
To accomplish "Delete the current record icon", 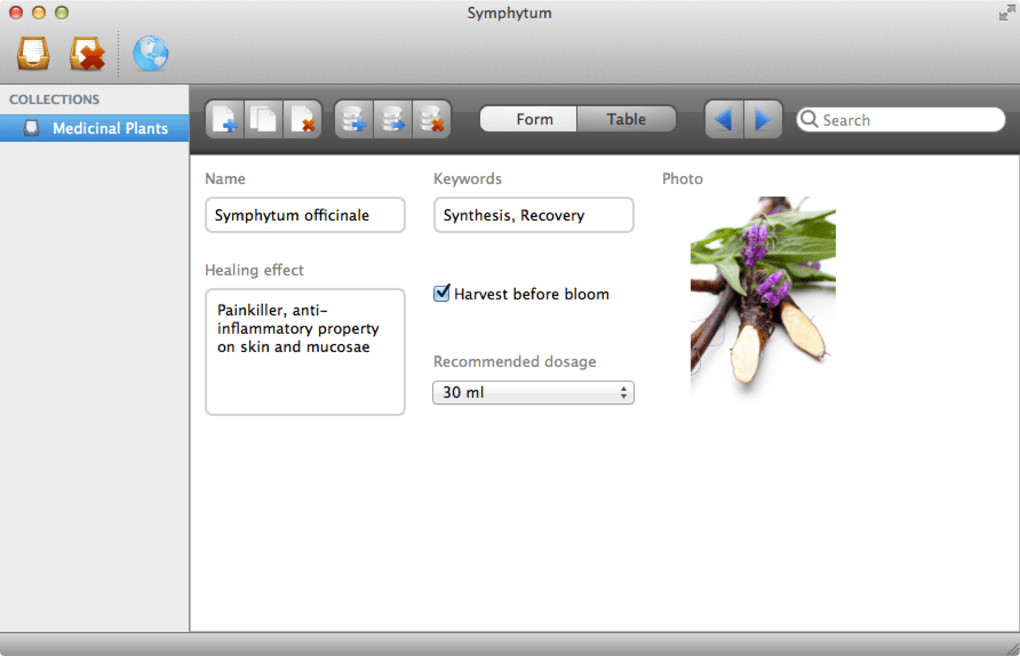I will coord(302,119).
